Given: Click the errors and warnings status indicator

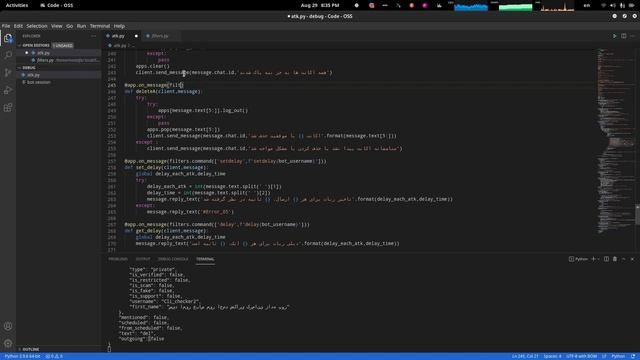Looking at the screenshot, I should [54, 356].
